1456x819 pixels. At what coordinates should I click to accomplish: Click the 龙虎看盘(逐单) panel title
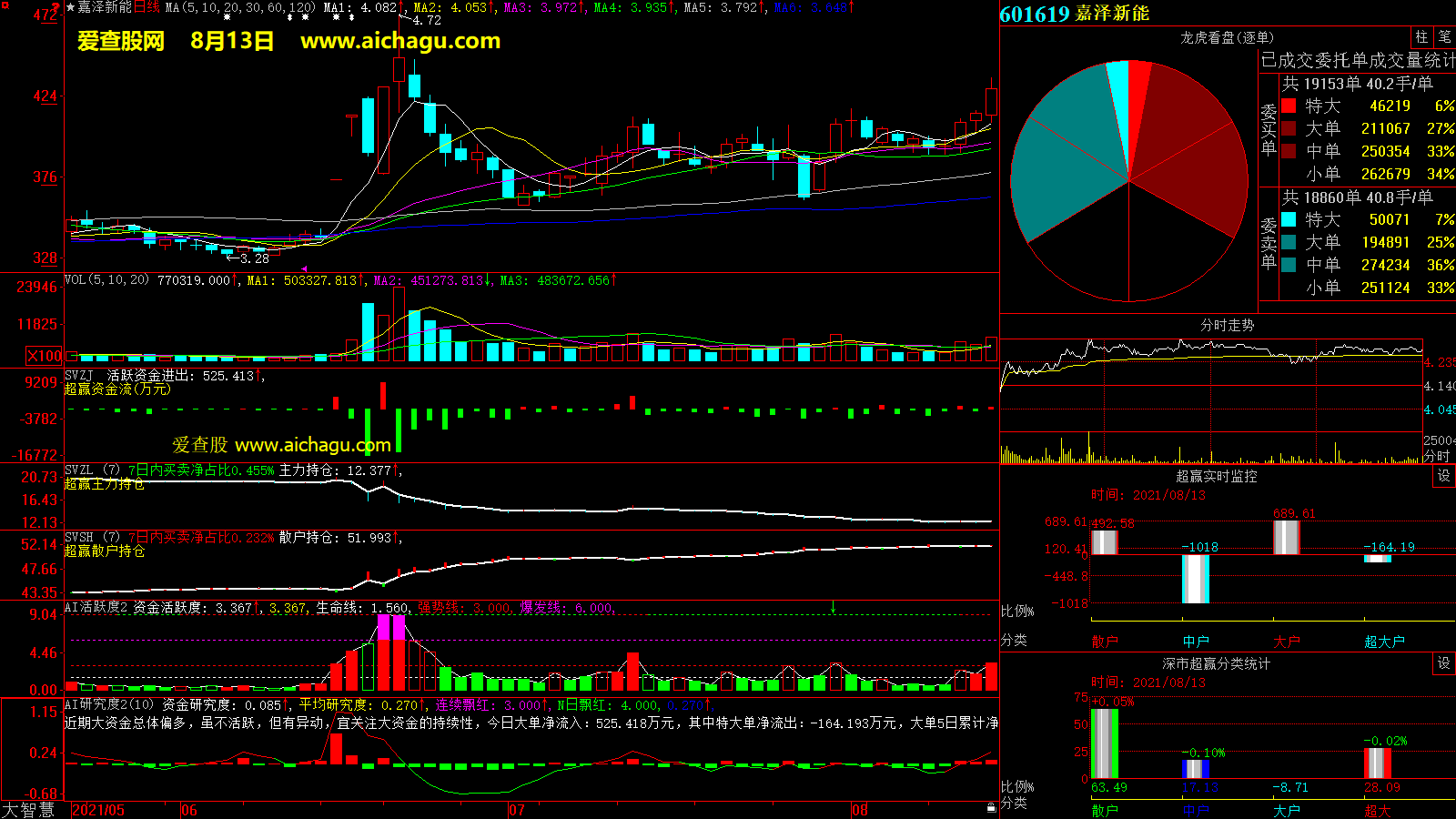coord(1227,37)
